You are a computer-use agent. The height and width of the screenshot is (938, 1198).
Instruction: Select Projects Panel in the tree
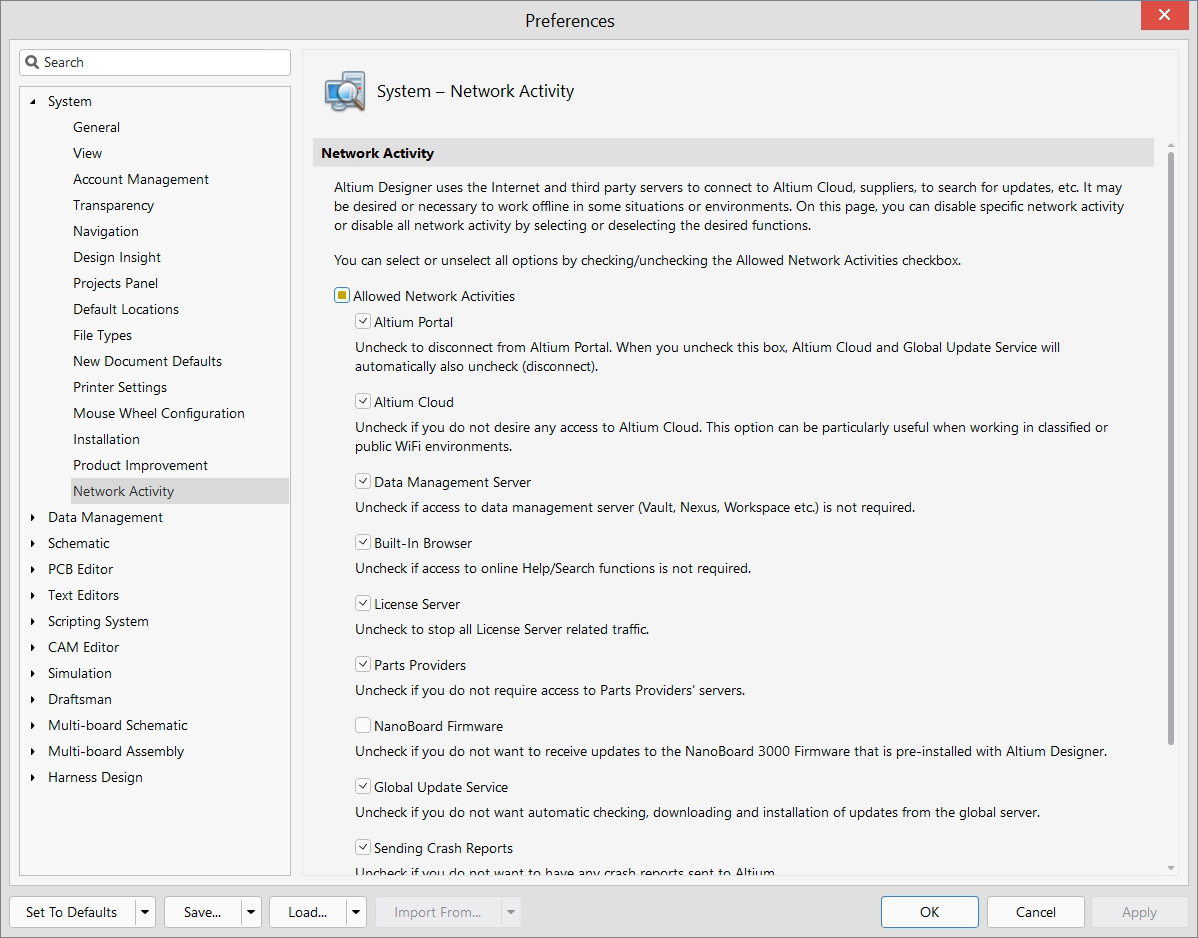point(115,283)
